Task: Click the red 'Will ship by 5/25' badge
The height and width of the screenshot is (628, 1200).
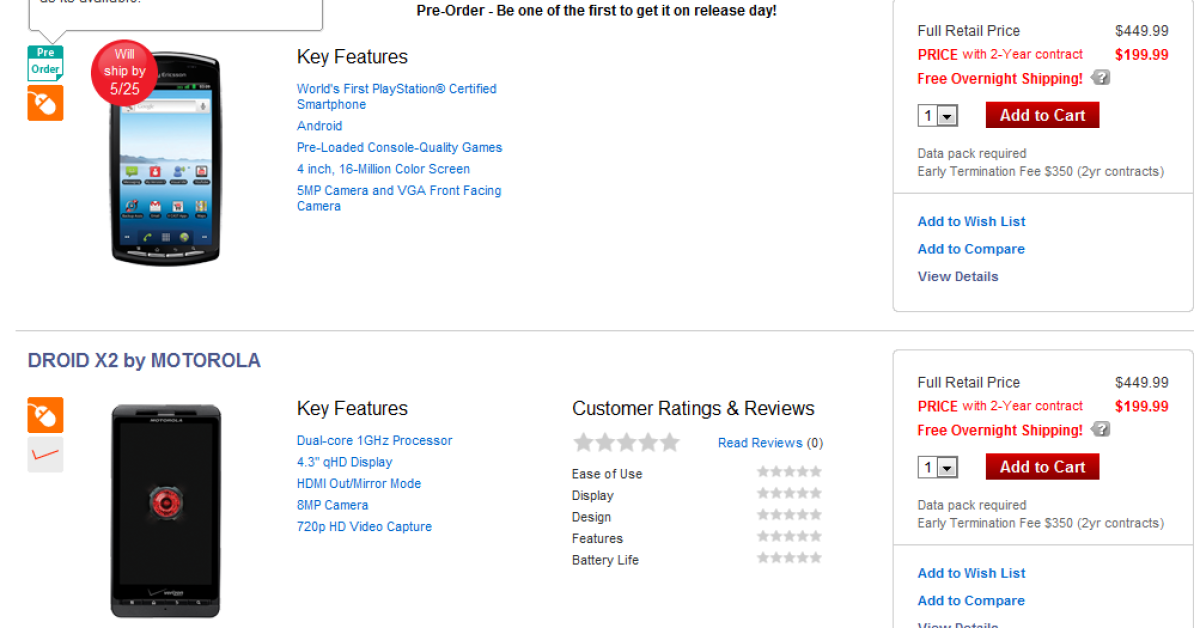Action: pyautogui.click(x=125, y=72)
